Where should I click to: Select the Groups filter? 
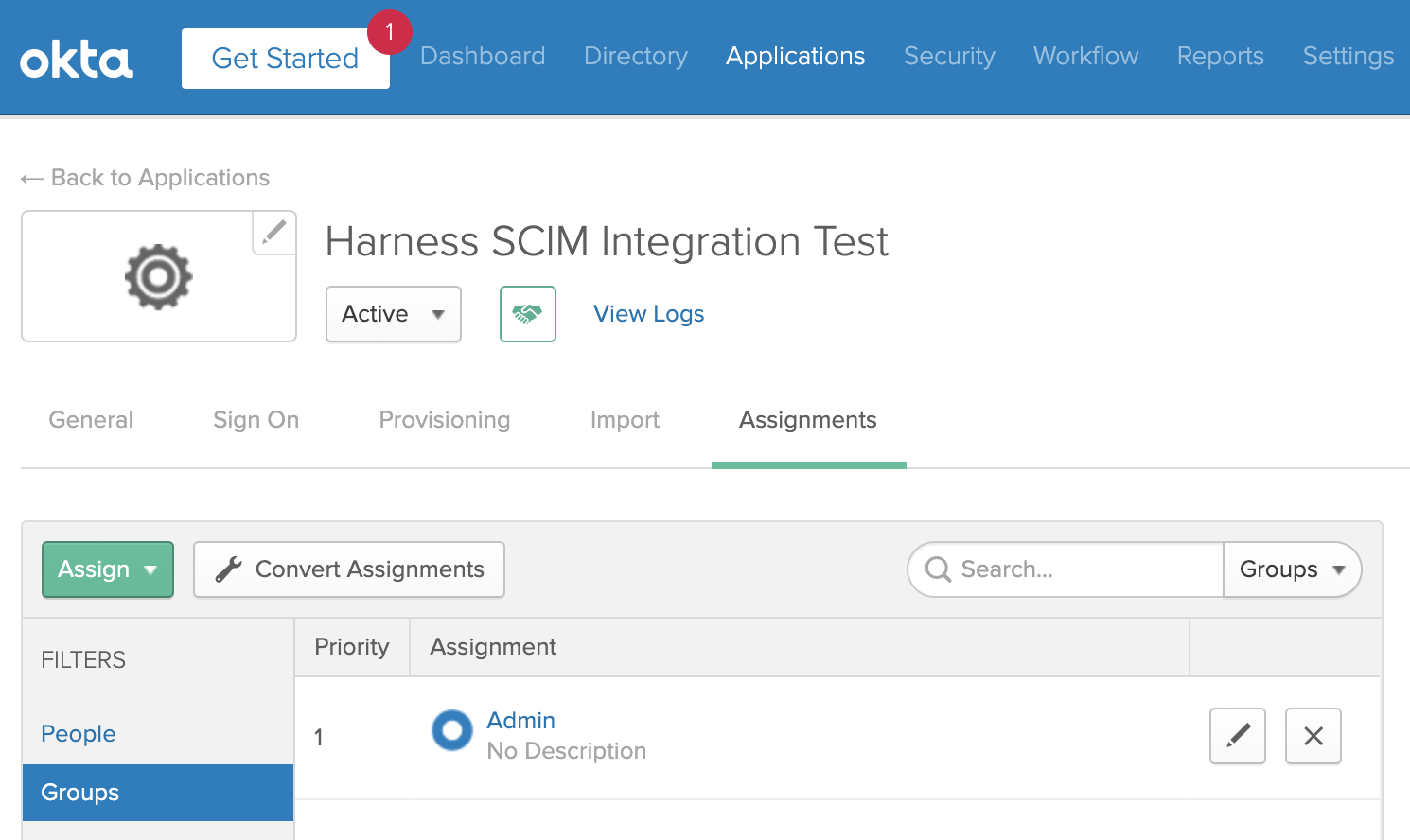pyautogui.click(x=158, y=793)
